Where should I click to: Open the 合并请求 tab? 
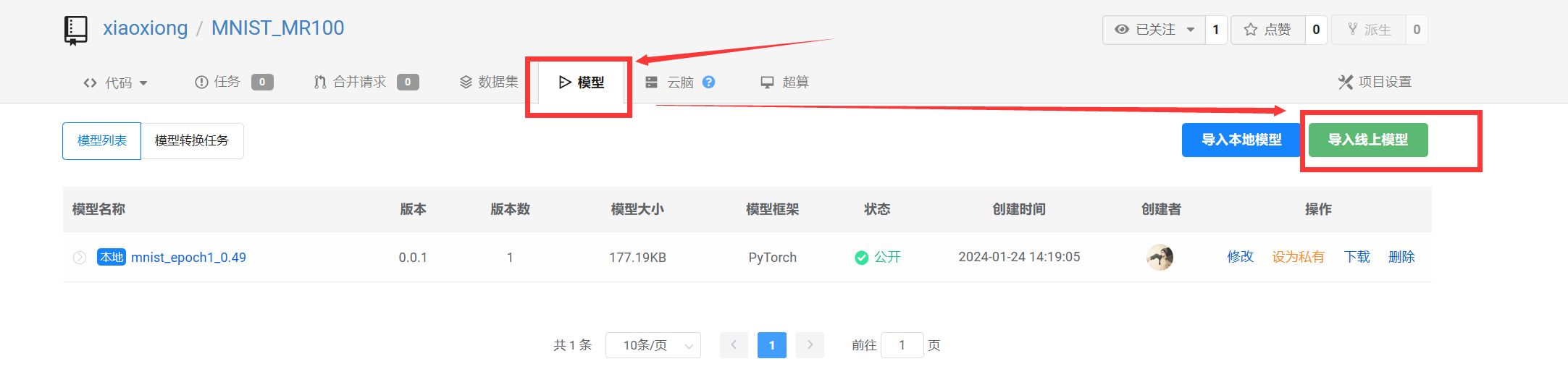tap(366, 82)
